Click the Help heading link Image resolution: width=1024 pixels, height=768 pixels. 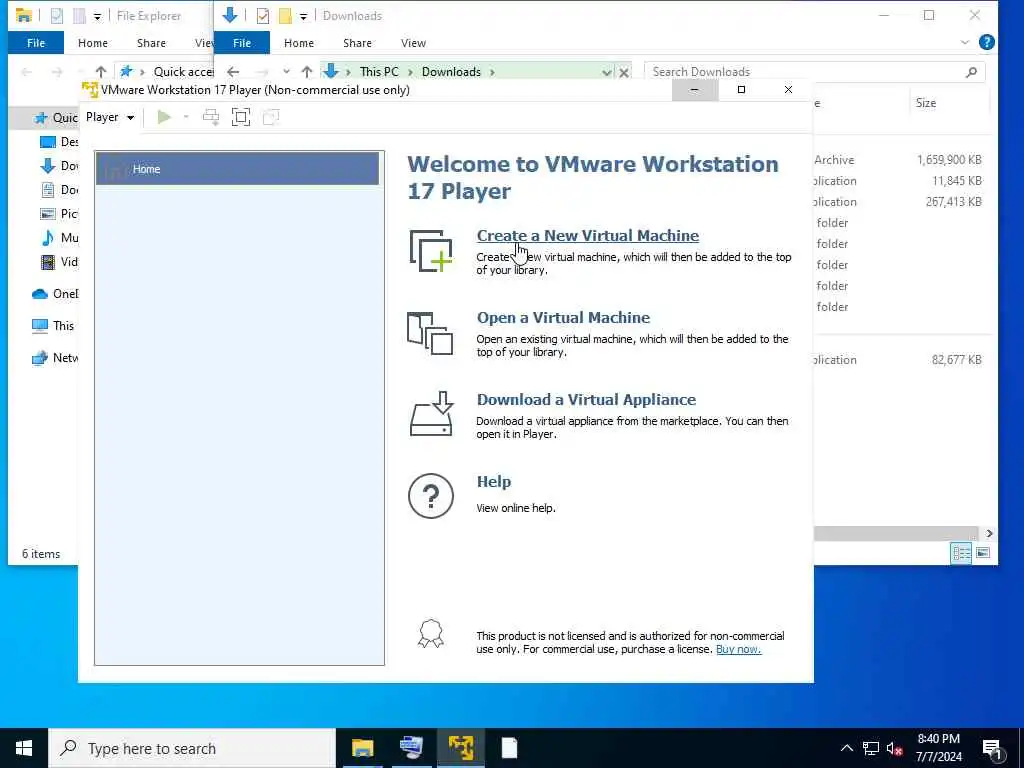(x=494, y=482)
